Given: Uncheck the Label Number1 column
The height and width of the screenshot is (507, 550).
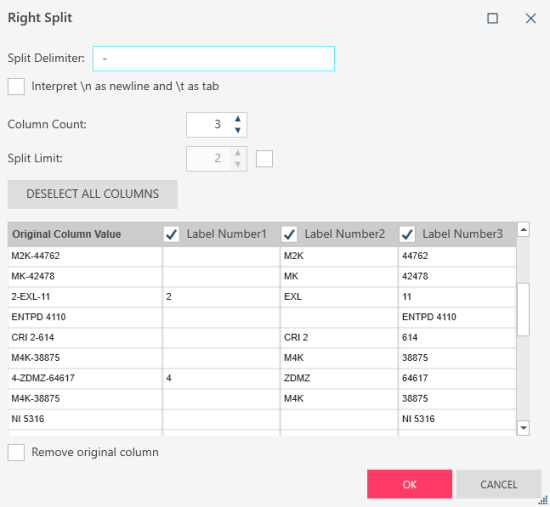Looking at the screenshot, I should pos(171,234).
